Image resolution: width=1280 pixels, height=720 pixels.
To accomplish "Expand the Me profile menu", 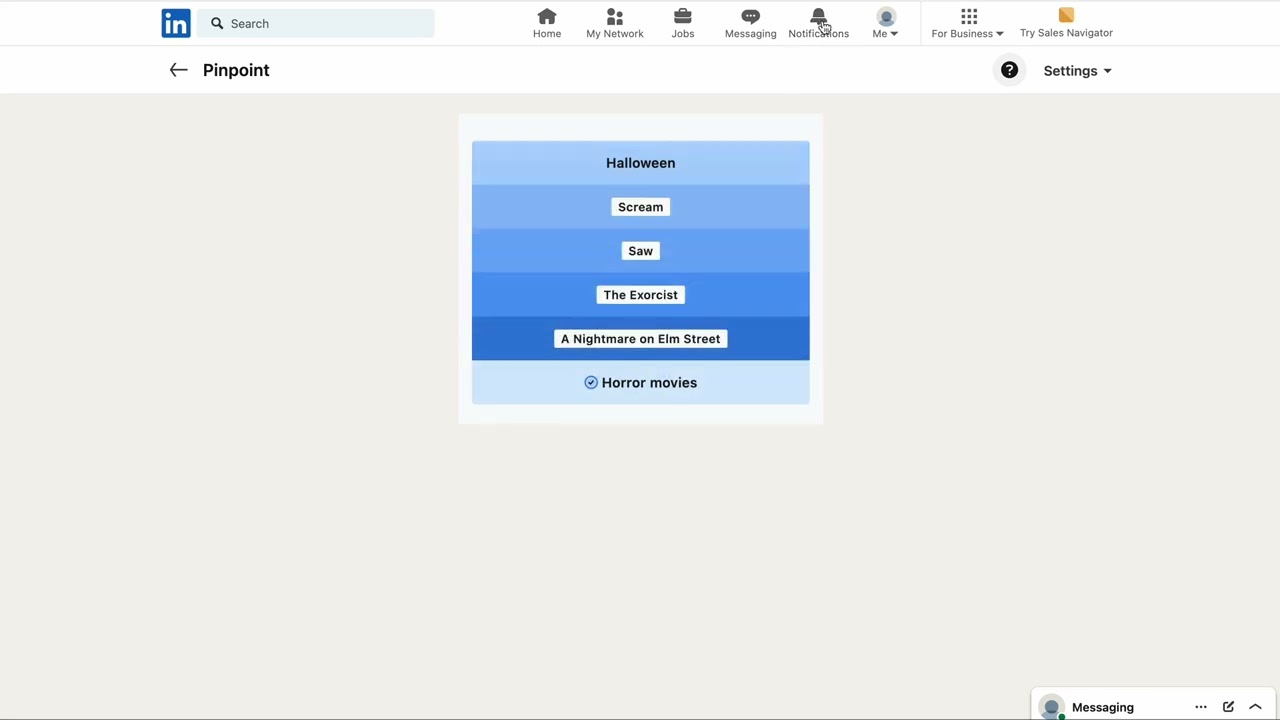I will (886, 23).
